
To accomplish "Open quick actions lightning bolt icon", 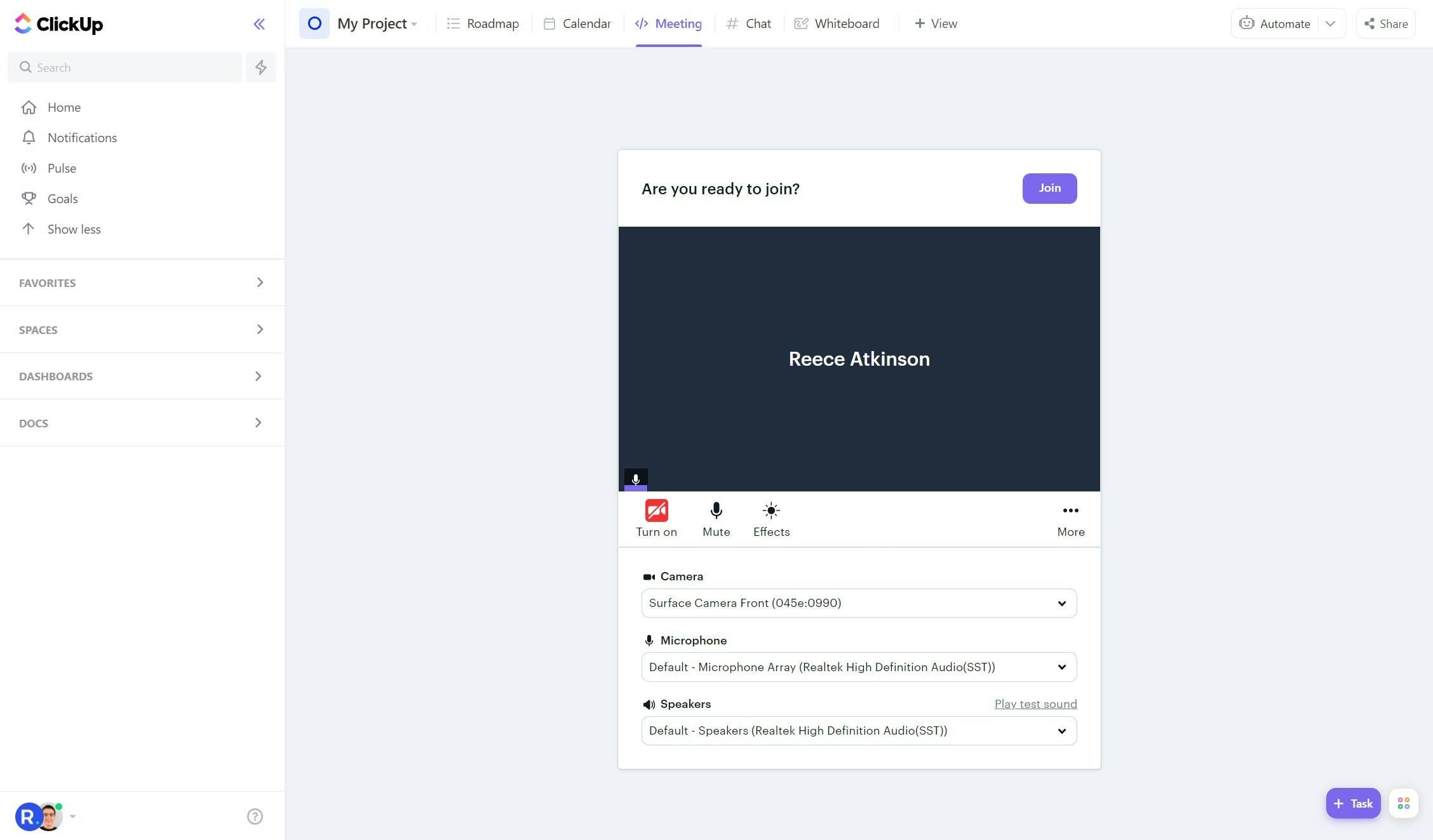I will 261,67.
